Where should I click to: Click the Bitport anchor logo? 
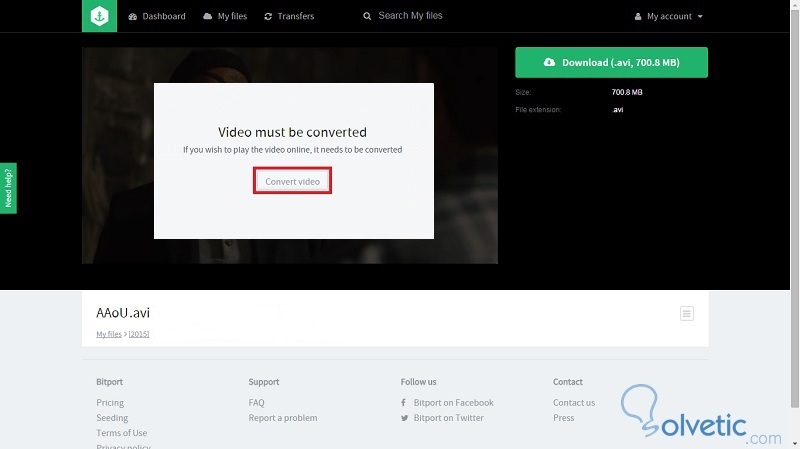coord(99,16)
